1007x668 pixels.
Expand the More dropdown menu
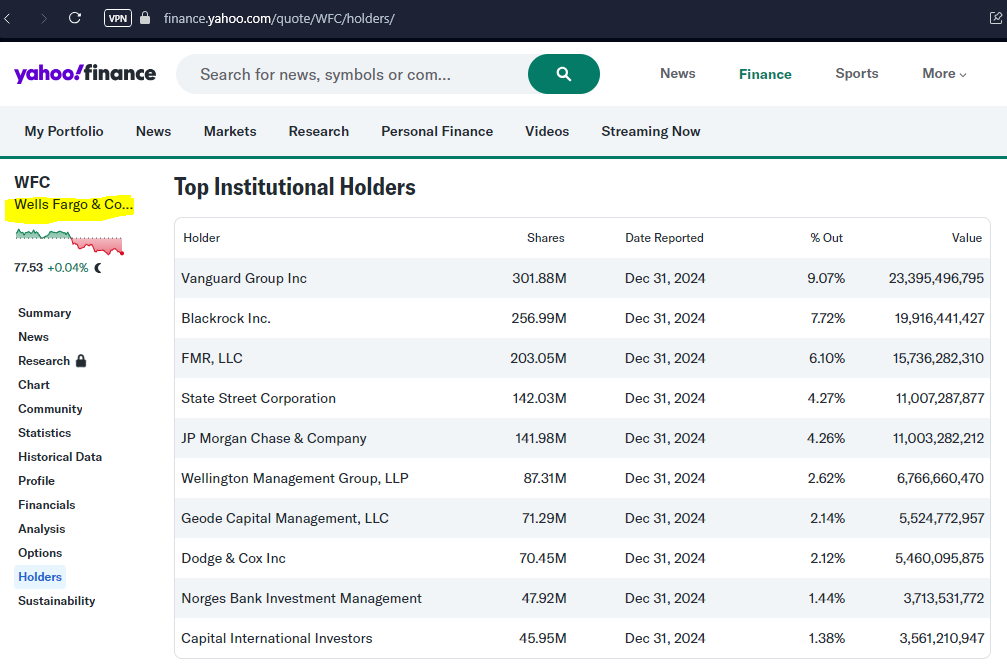pos(944,74)
